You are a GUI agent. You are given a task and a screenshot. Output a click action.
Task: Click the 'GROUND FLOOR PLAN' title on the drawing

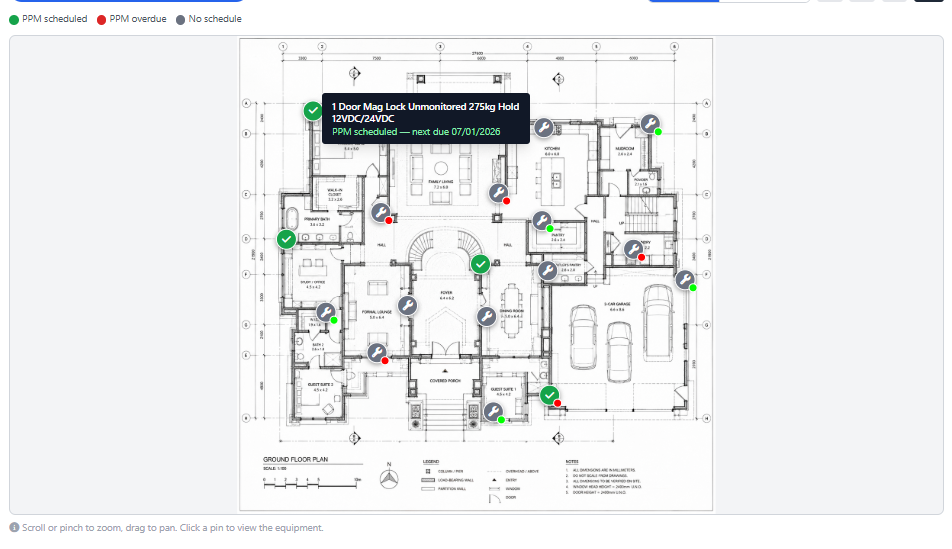tap(295, 459)
